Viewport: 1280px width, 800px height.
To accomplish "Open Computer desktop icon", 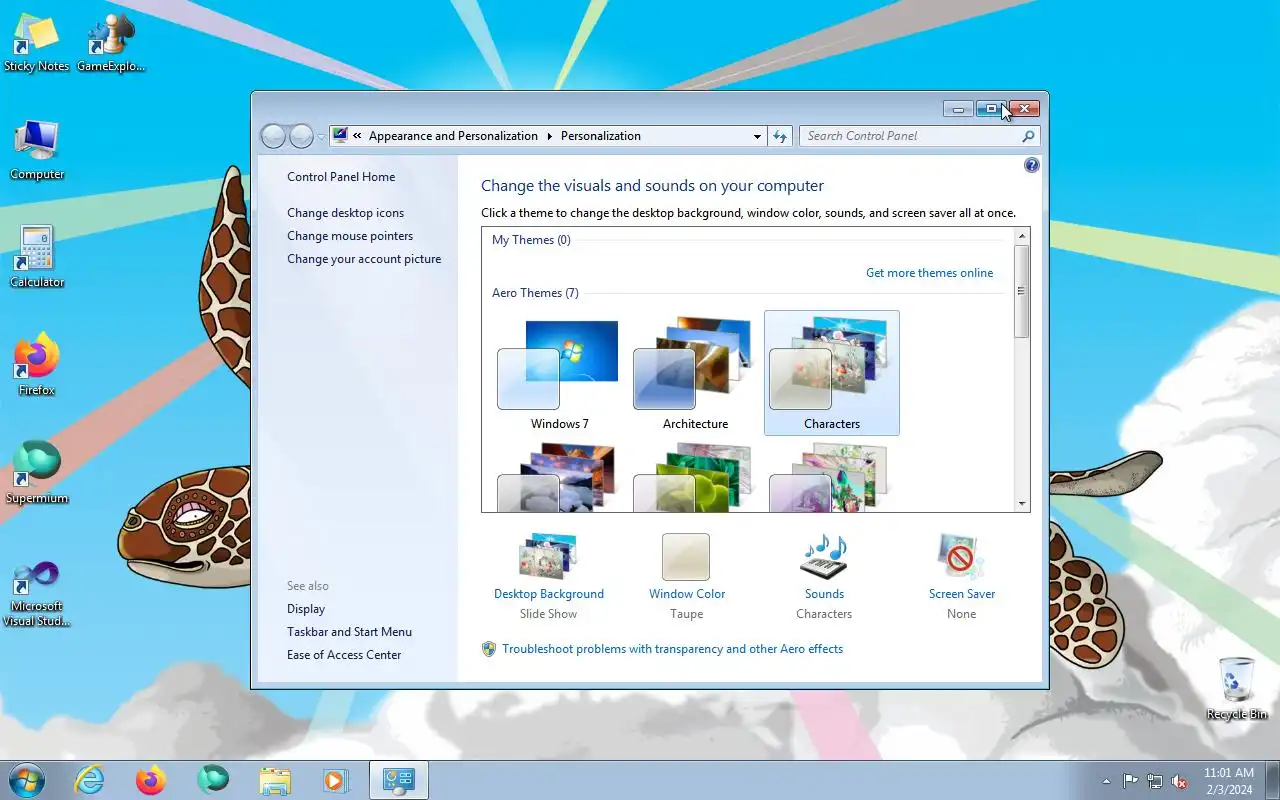I will coord(37,151).
